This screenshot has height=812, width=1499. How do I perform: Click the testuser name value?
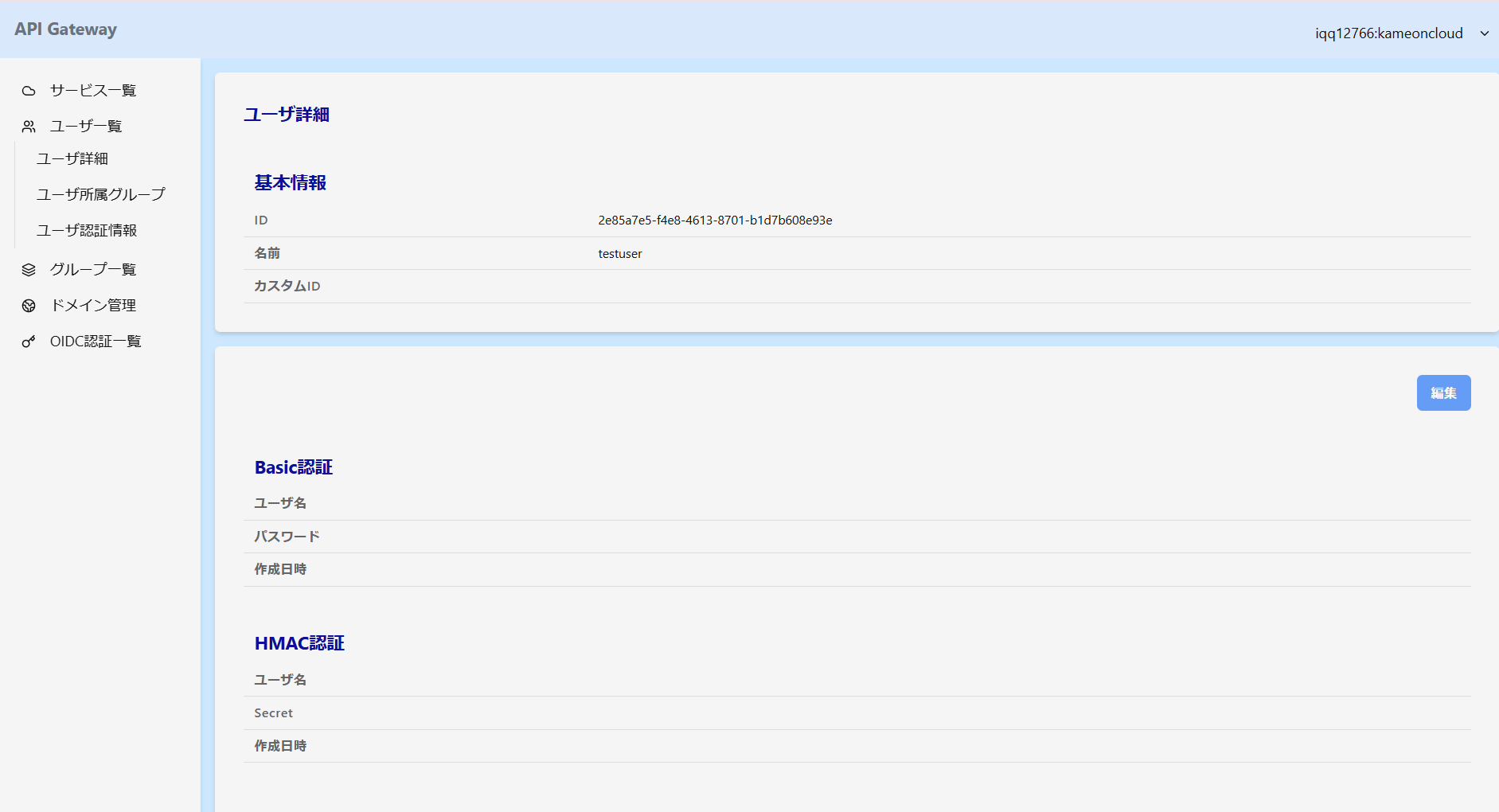tap(620, 254)
